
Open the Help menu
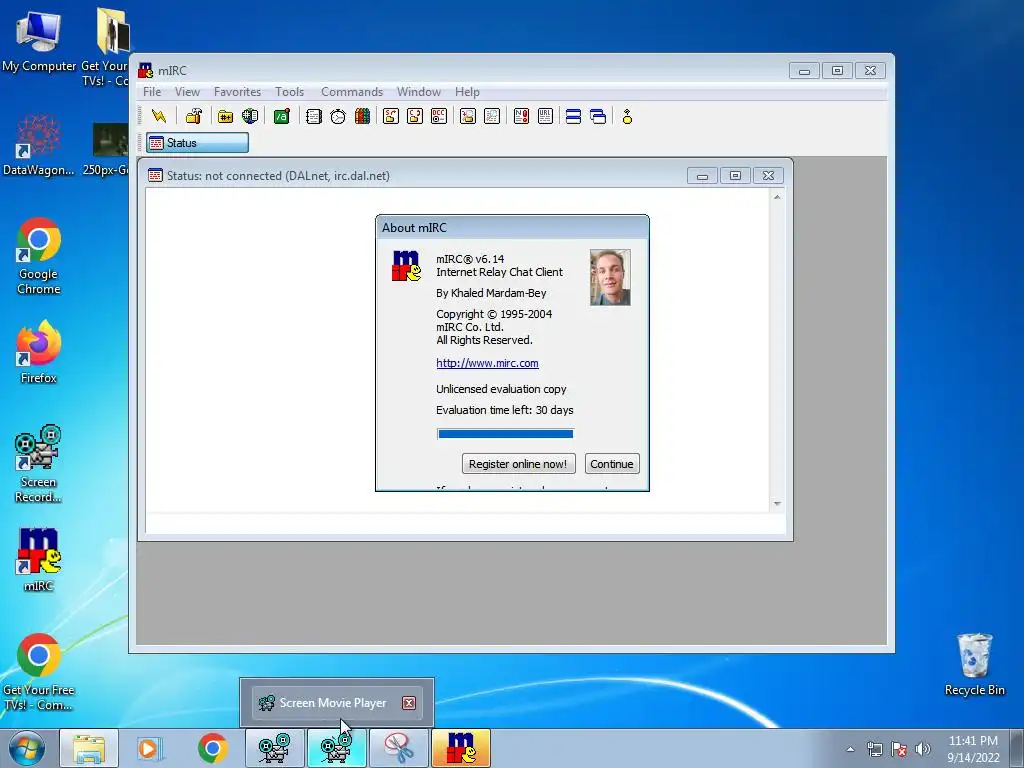click(x=467, y=91)
